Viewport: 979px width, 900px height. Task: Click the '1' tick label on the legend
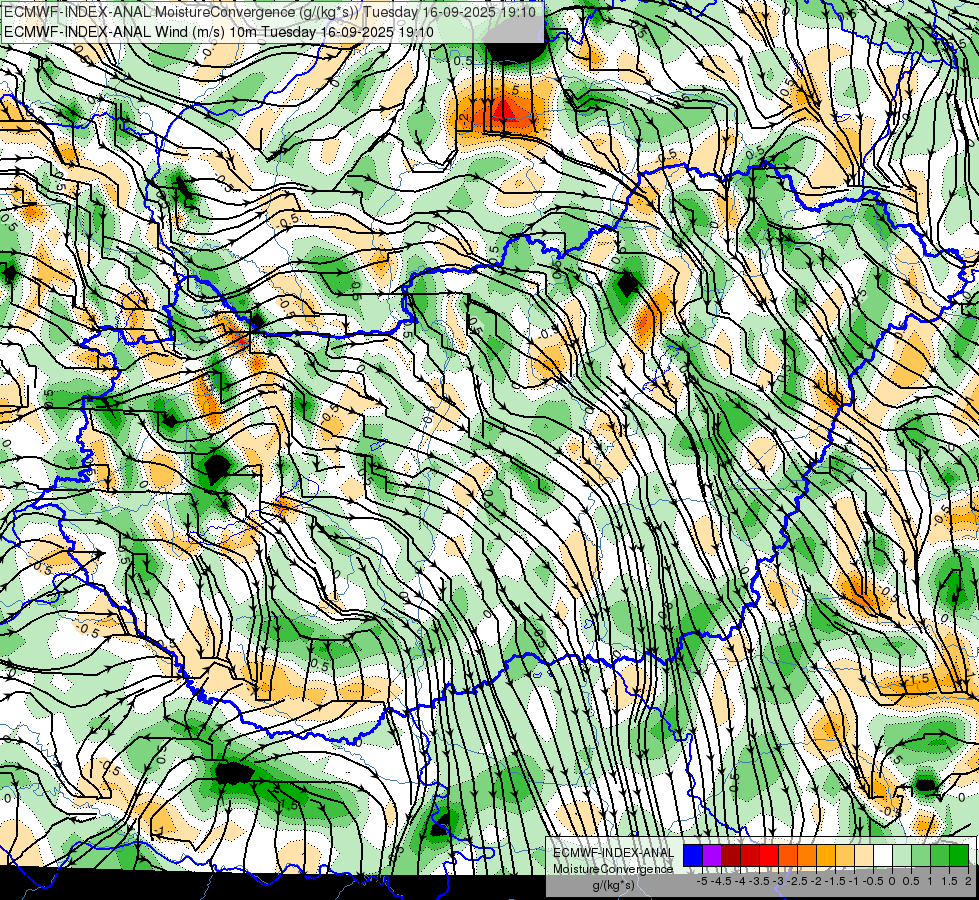930,881
